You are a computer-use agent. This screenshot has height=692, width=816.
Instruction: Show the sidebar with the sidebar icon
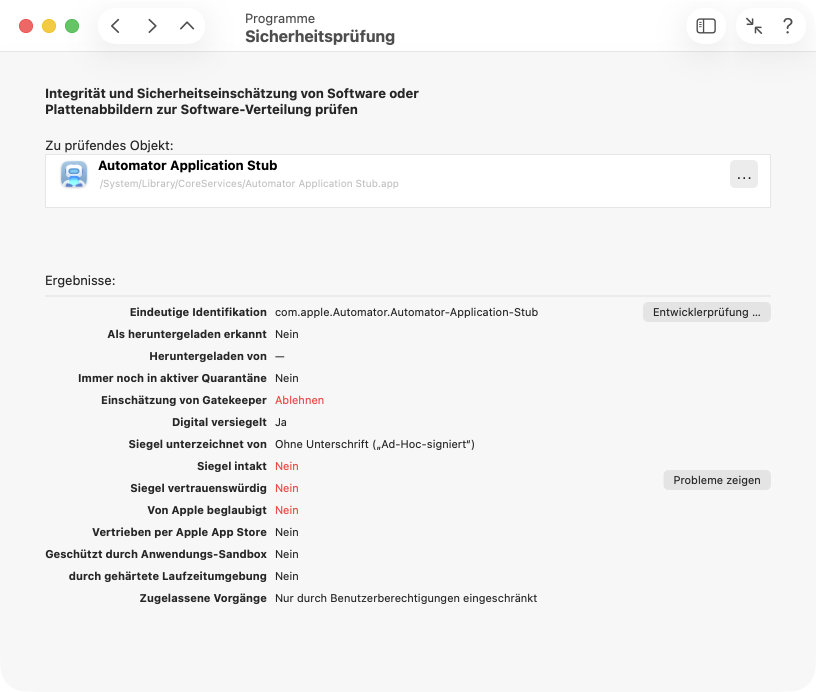coord(706,26)
